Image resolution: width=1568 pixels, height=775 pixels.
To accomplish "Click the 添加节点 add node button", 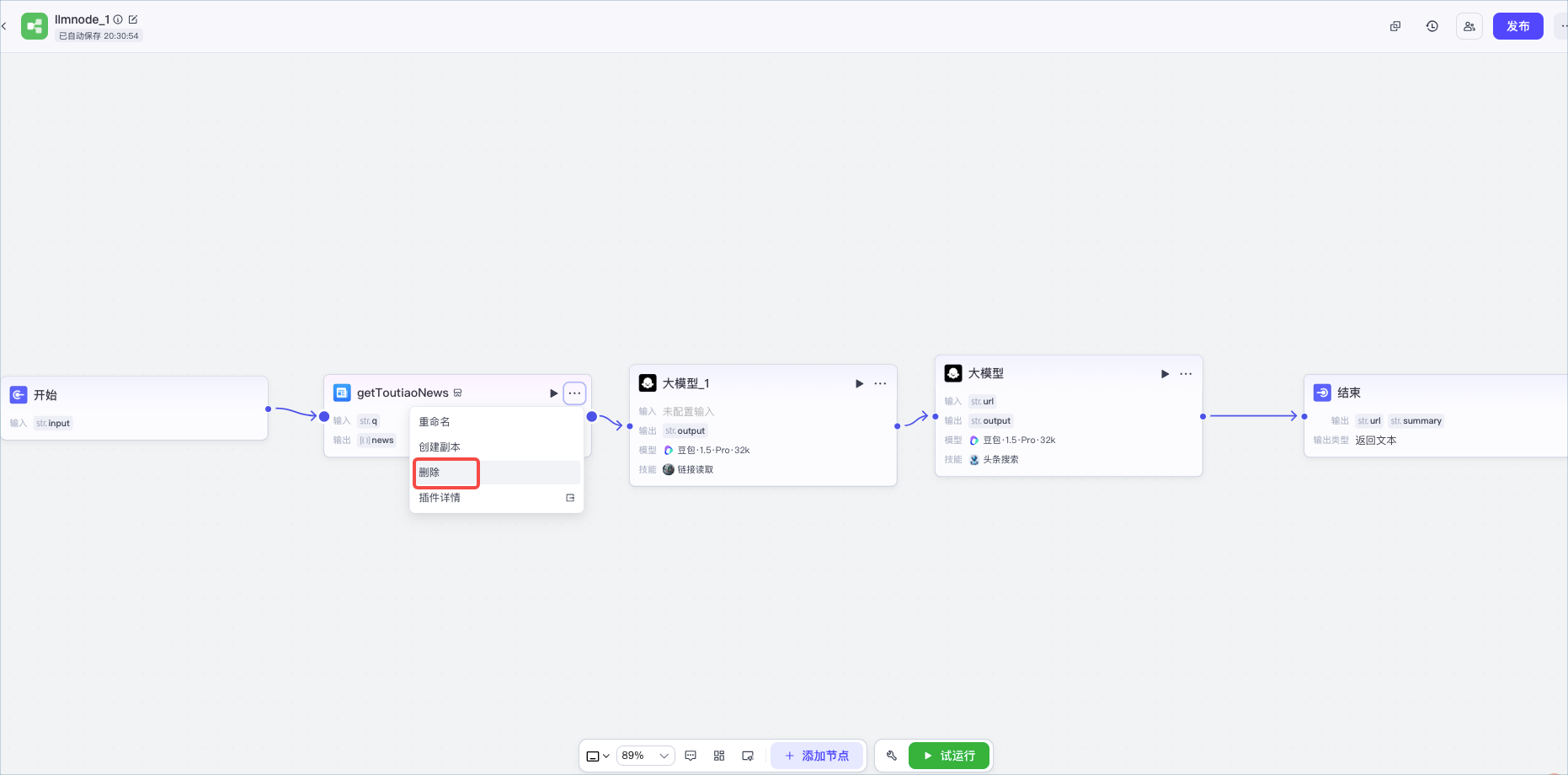I will click(817, 756).
